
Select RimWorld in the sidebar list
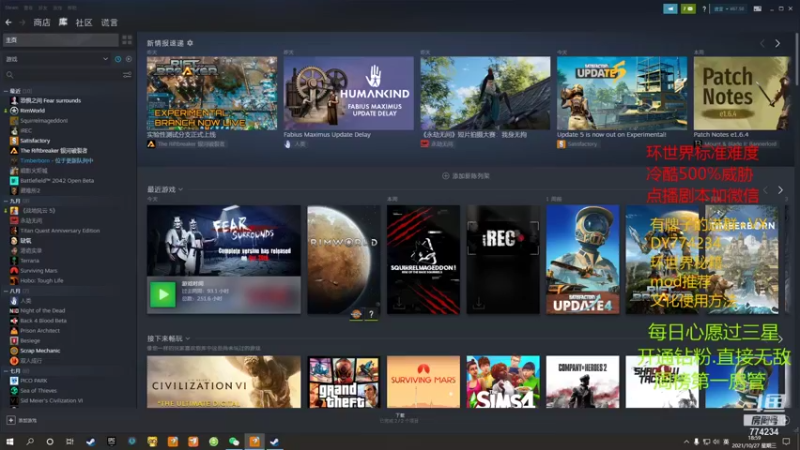click(x=33, y=110)
